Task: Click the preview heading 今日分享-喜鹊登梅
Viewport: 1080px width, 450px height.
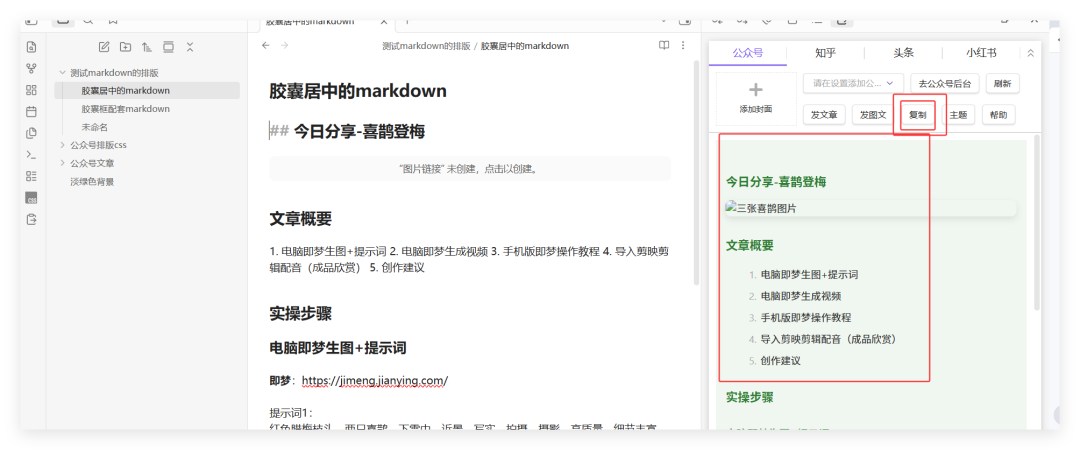Action: 776,182
